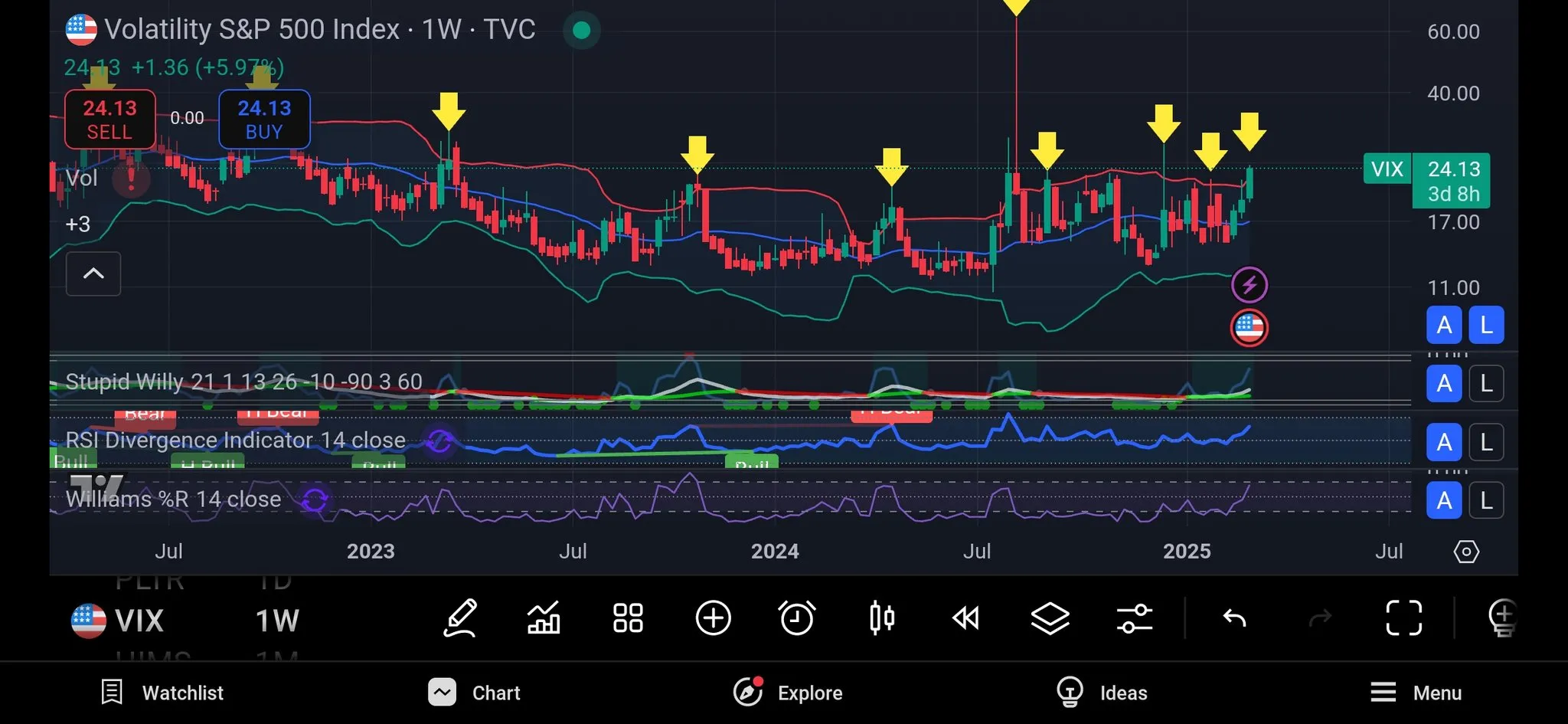Screen dimensions: 1568x724
Task: Tap the US flag symbol logo in header
Action: coord(81,30)
